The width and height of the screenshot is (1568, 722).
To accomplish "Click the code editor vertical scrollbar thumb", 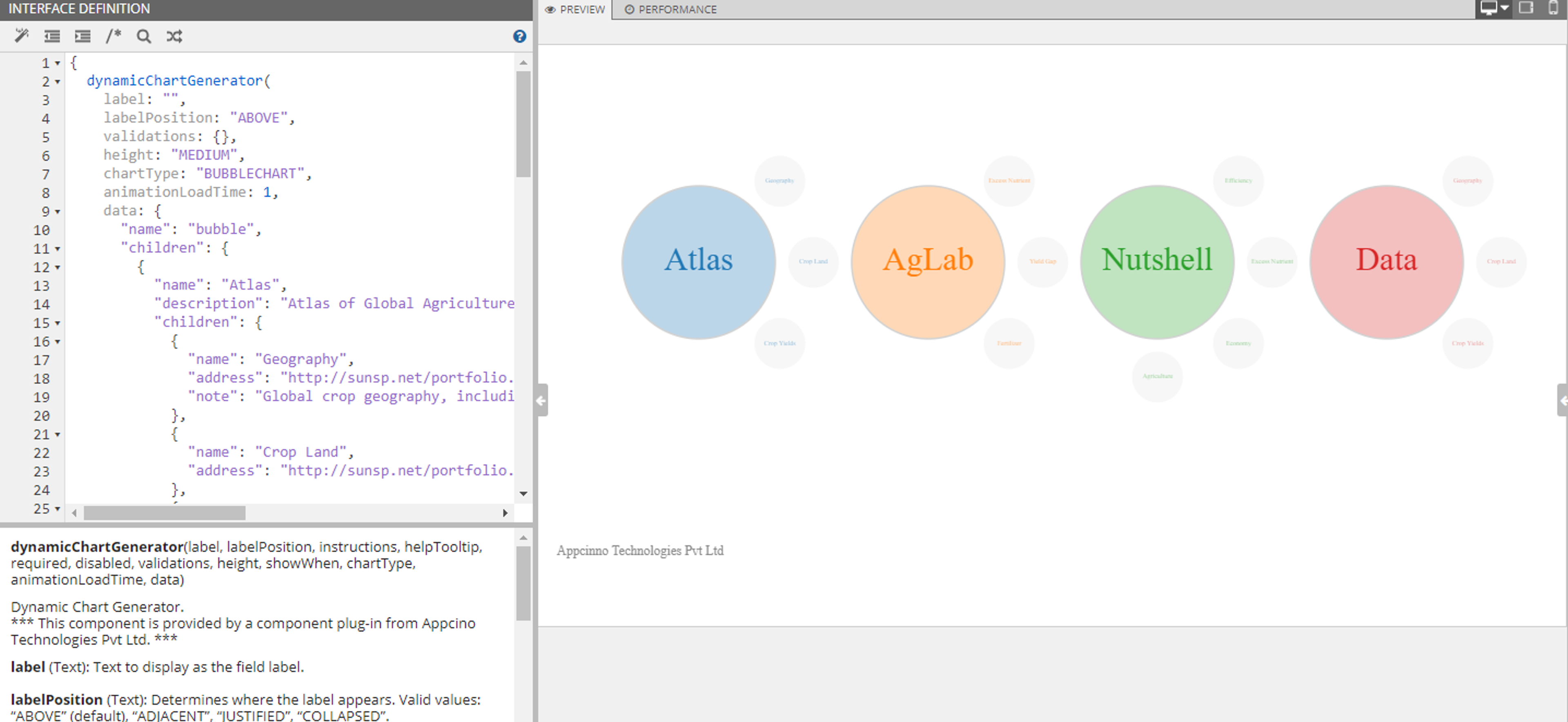I will tap(523, 124).
